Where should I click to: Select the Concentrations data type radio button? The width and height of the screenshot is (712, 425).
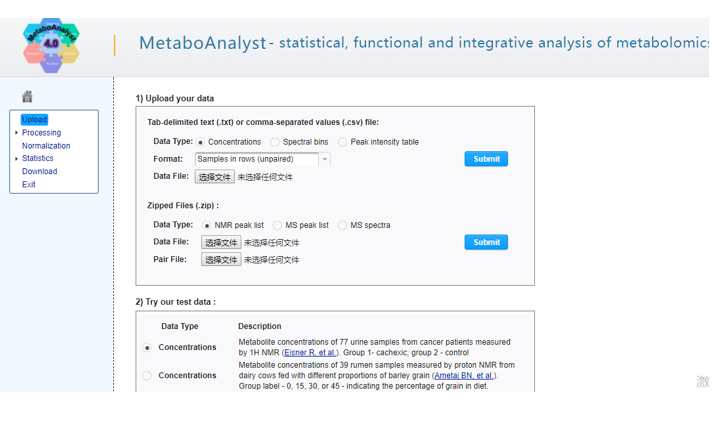[200, 142]
